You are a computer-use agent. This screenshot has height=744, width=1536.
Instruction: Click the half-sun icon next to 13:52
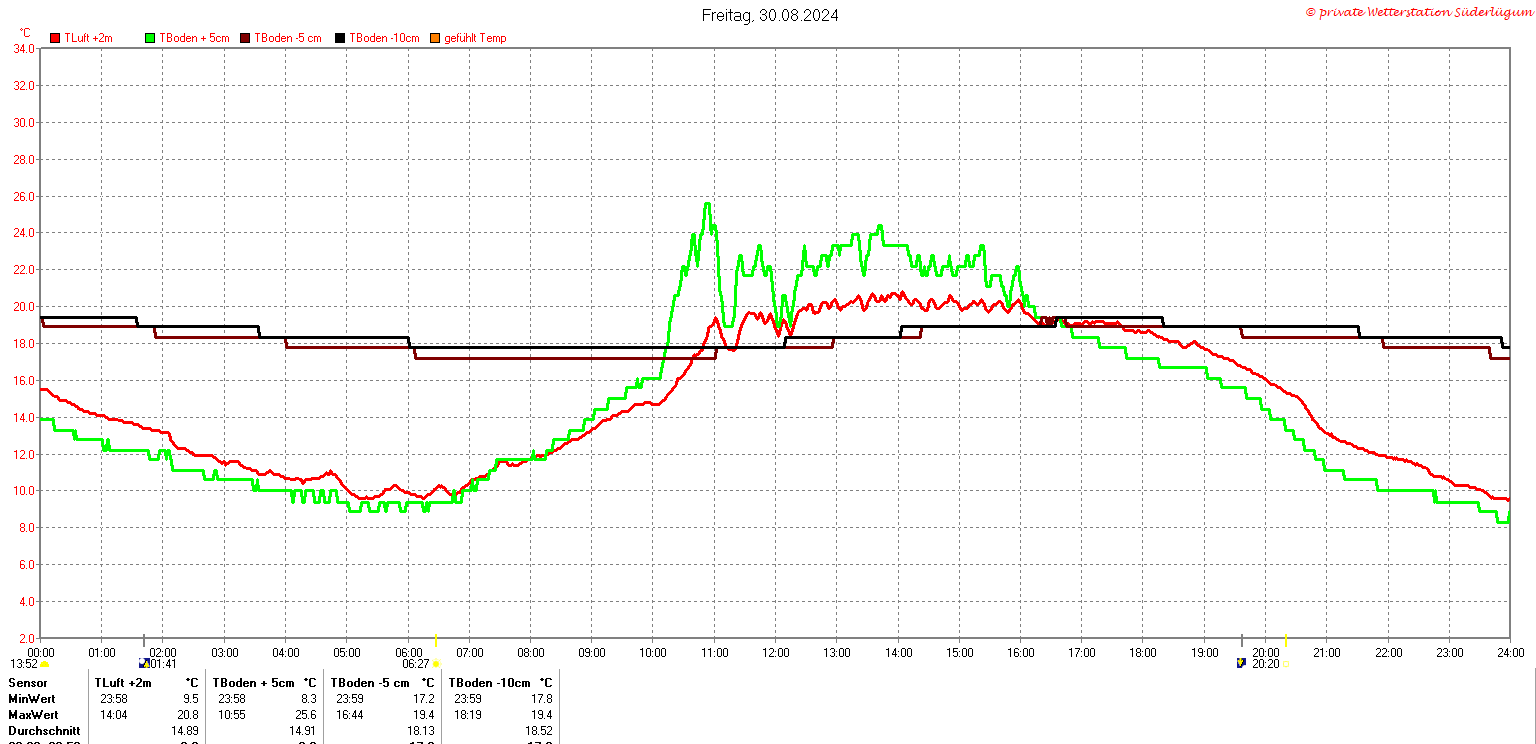44,664
